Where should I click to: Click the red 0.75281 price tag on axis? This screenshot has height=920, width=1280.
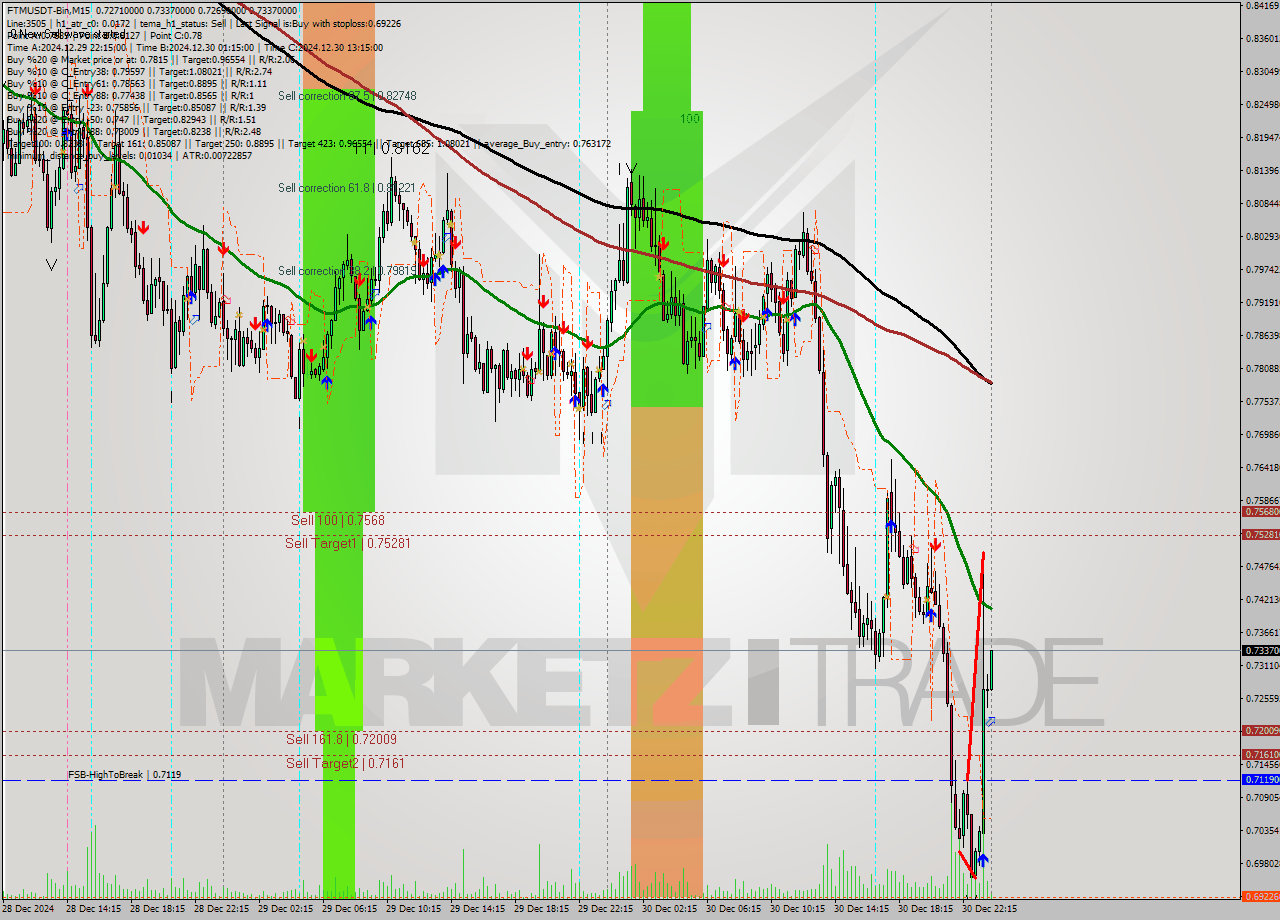tap(1261, 535)
